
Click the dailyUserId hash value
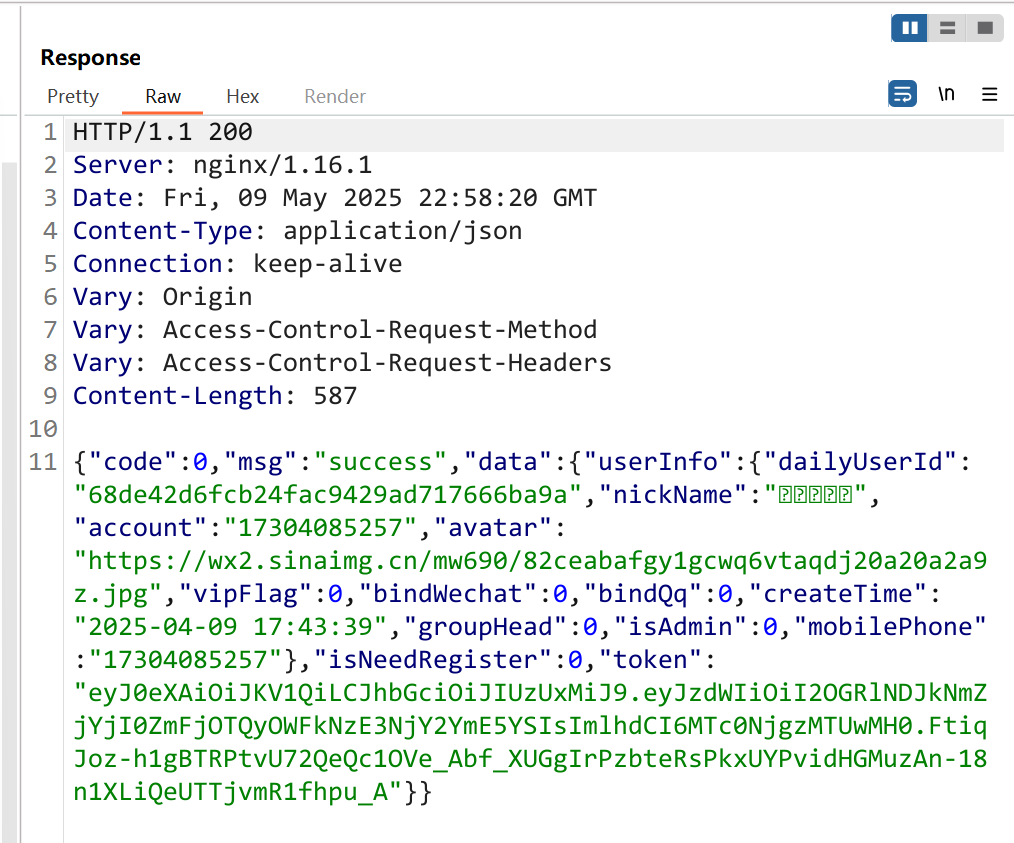point(328,495)
